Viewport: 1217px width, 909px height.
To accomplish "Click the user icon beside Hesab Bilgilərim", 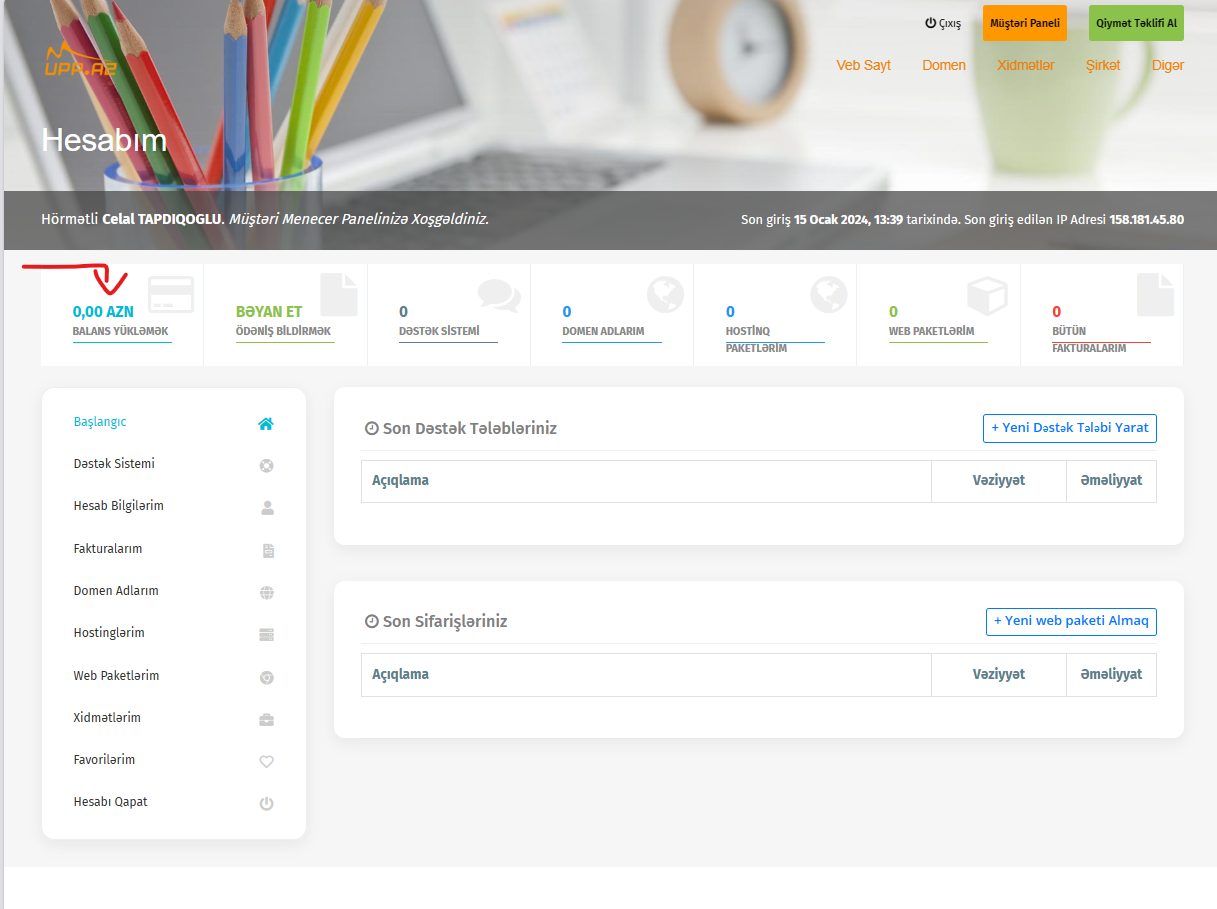I will (x=266, y=507).
